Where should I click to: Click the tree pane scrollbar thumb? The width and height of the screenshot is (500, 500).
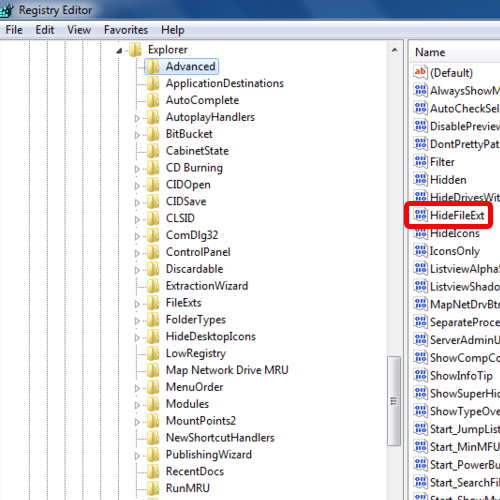point(394,401)
